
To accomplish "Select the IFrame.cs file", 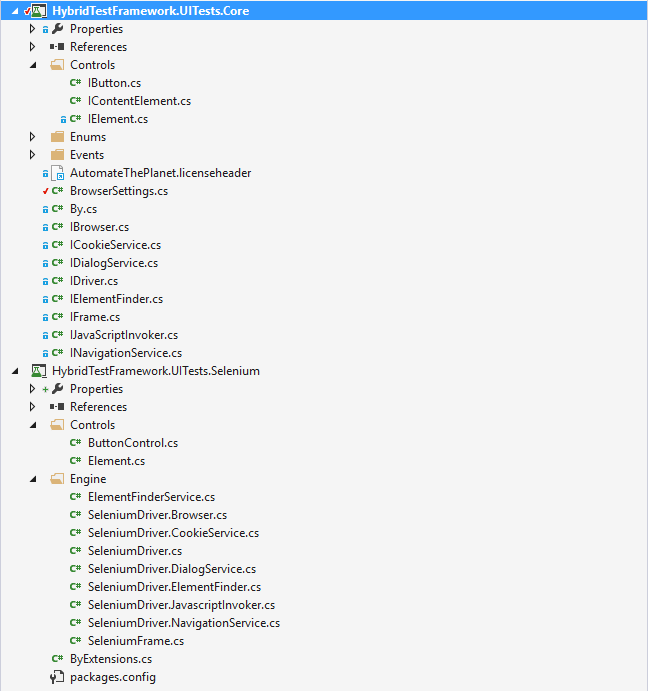I will click(95, 317).
